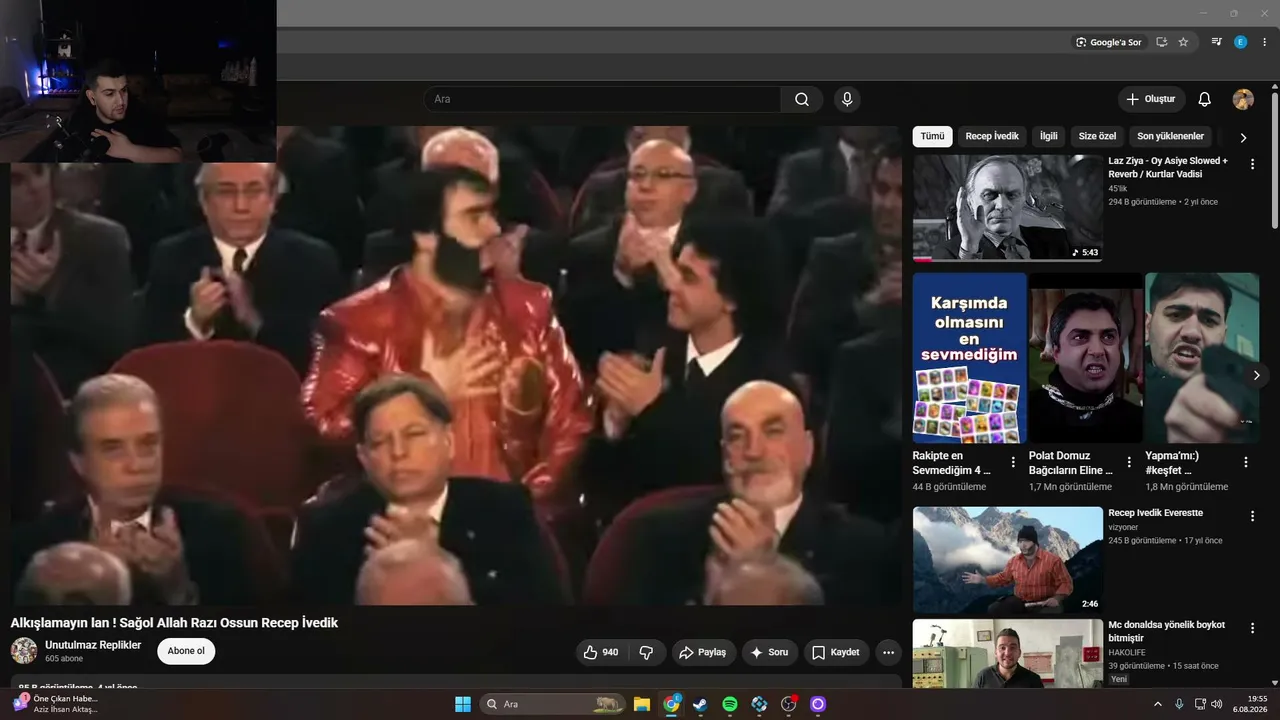Click the 45'lik channel name
The image size is (1280, 720).
1118,188
